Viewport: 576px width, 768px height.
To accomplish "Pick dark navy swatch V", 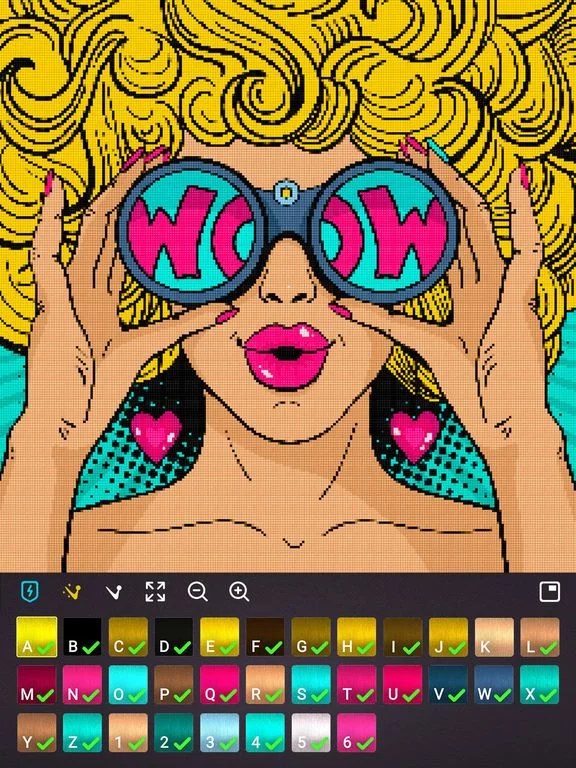I will click(x=448, y=685).
